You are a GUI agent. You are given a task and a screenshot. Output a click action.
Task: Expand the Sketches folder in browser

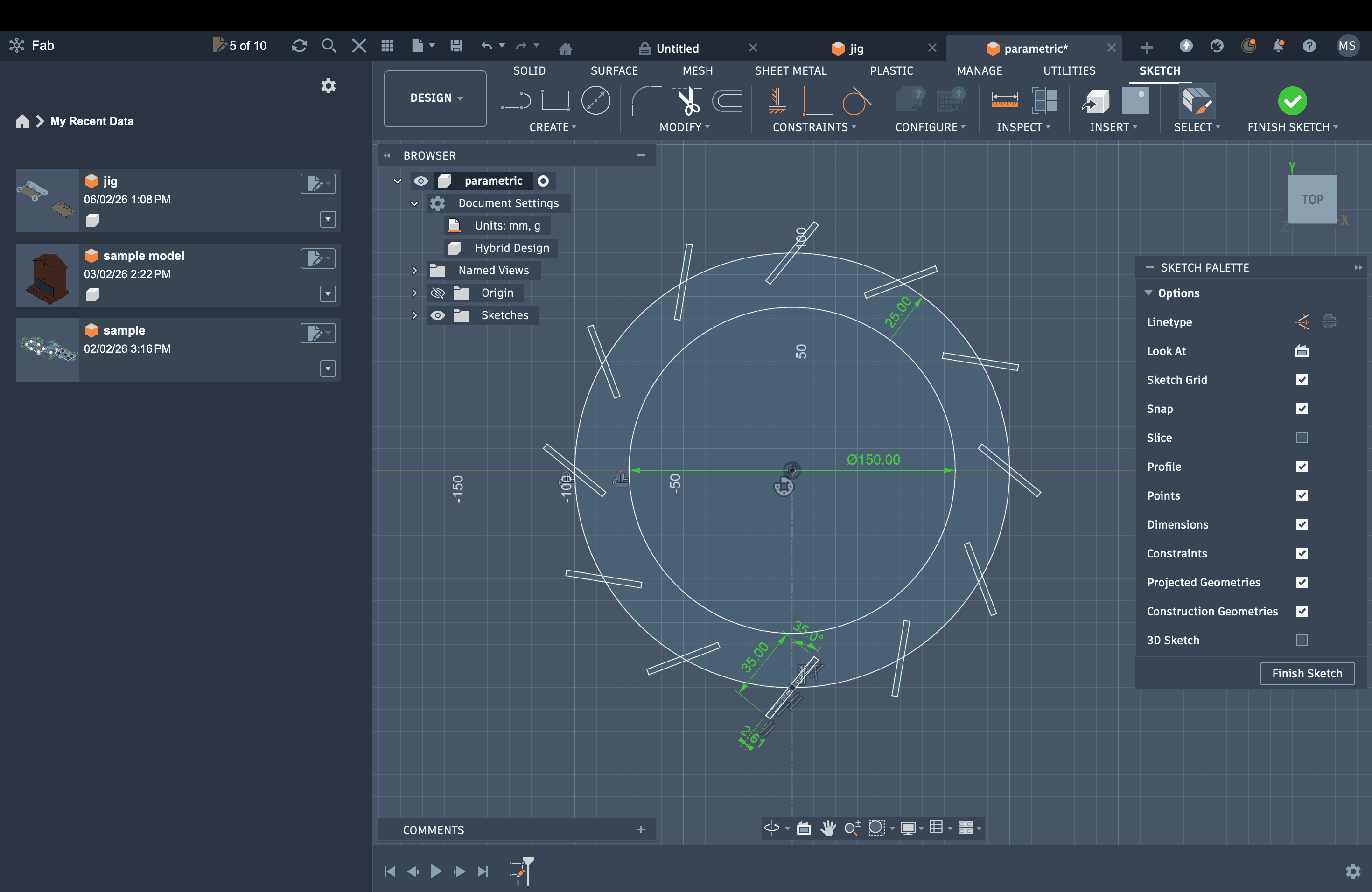click(414, 315)
